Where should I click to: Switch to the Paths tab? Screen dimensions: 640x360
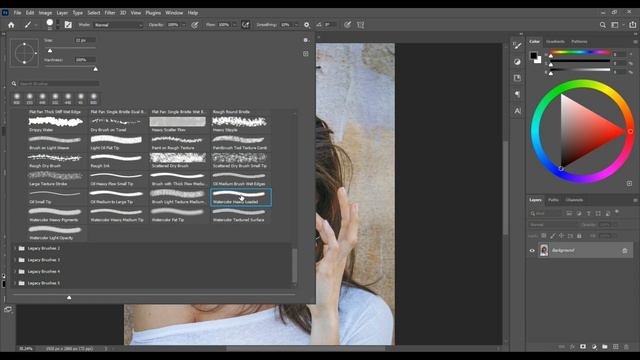[x=553, y=200]
